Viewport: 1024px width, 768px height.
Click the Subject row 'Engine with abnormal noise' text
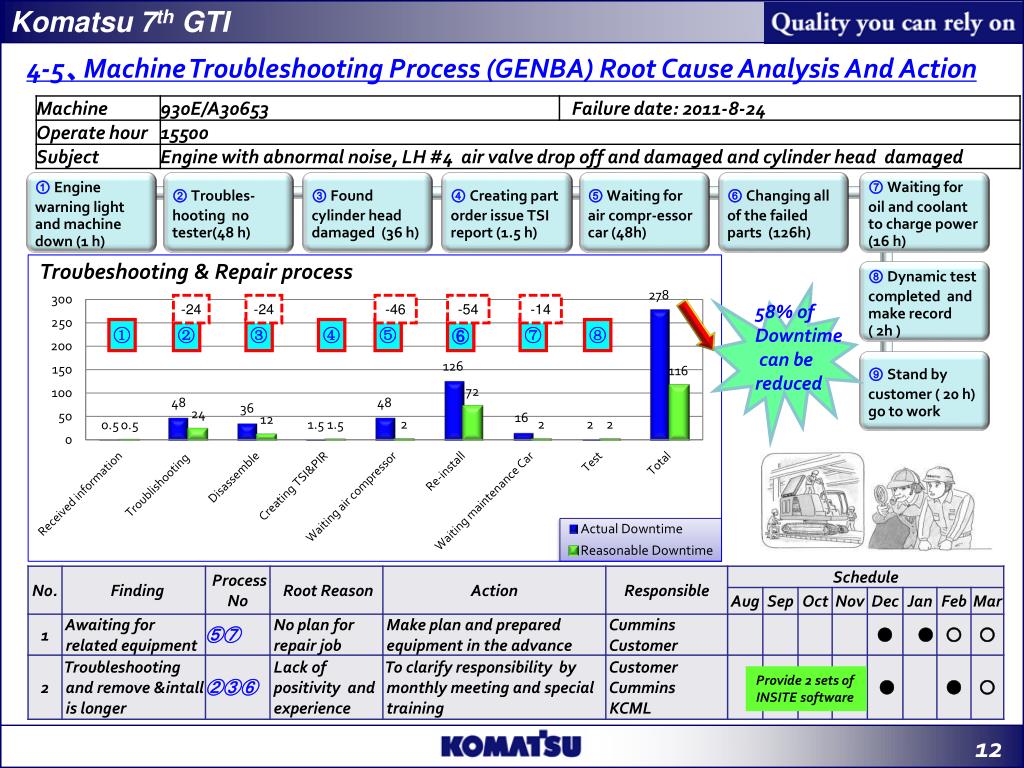pyautogui.click(x=561, y=157)
